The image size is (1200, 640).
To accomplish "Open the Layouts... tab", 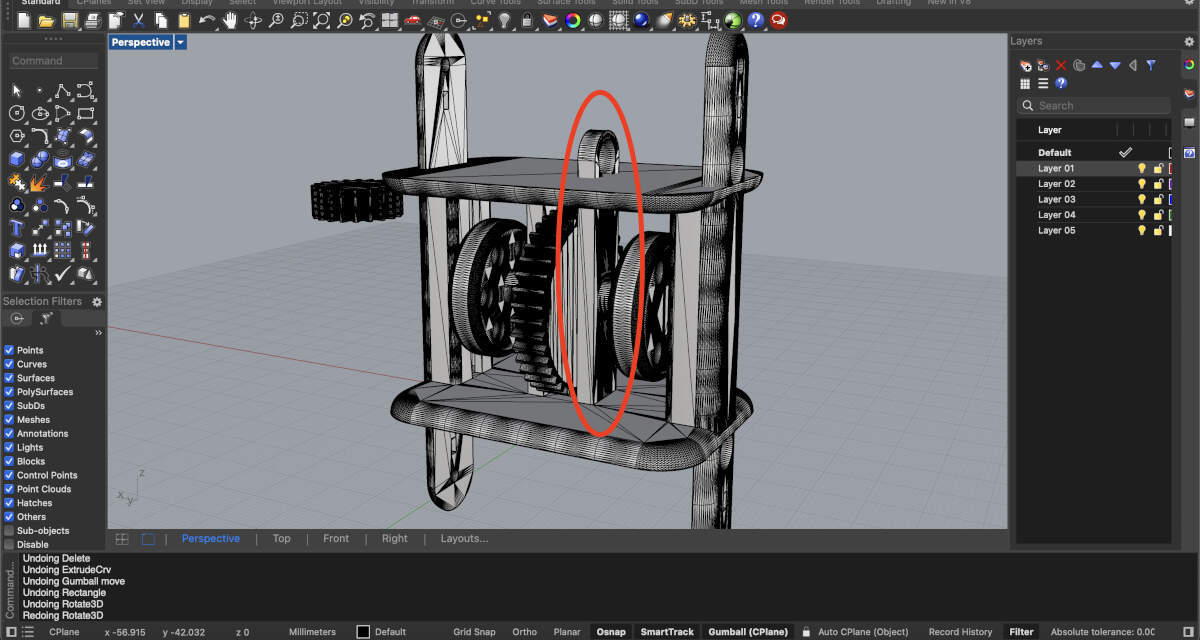I will point(464,538).
